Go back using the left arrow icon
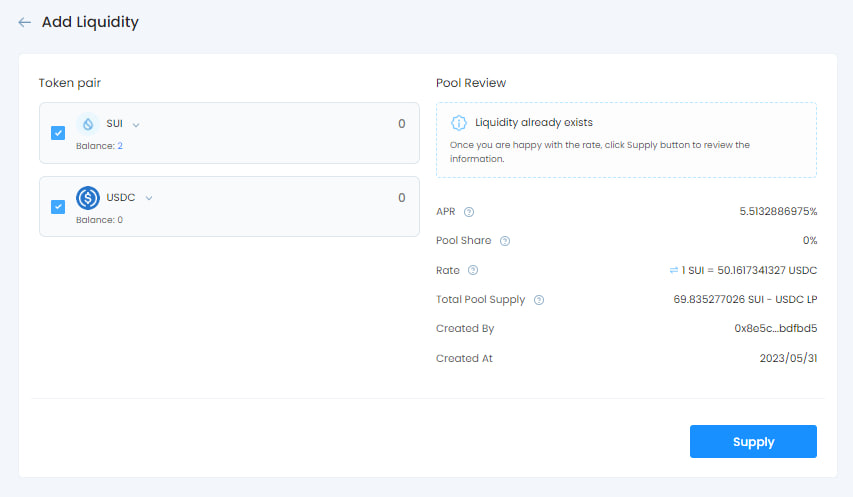The width and height of the screenshot is (853, 497). click(24, 22)
